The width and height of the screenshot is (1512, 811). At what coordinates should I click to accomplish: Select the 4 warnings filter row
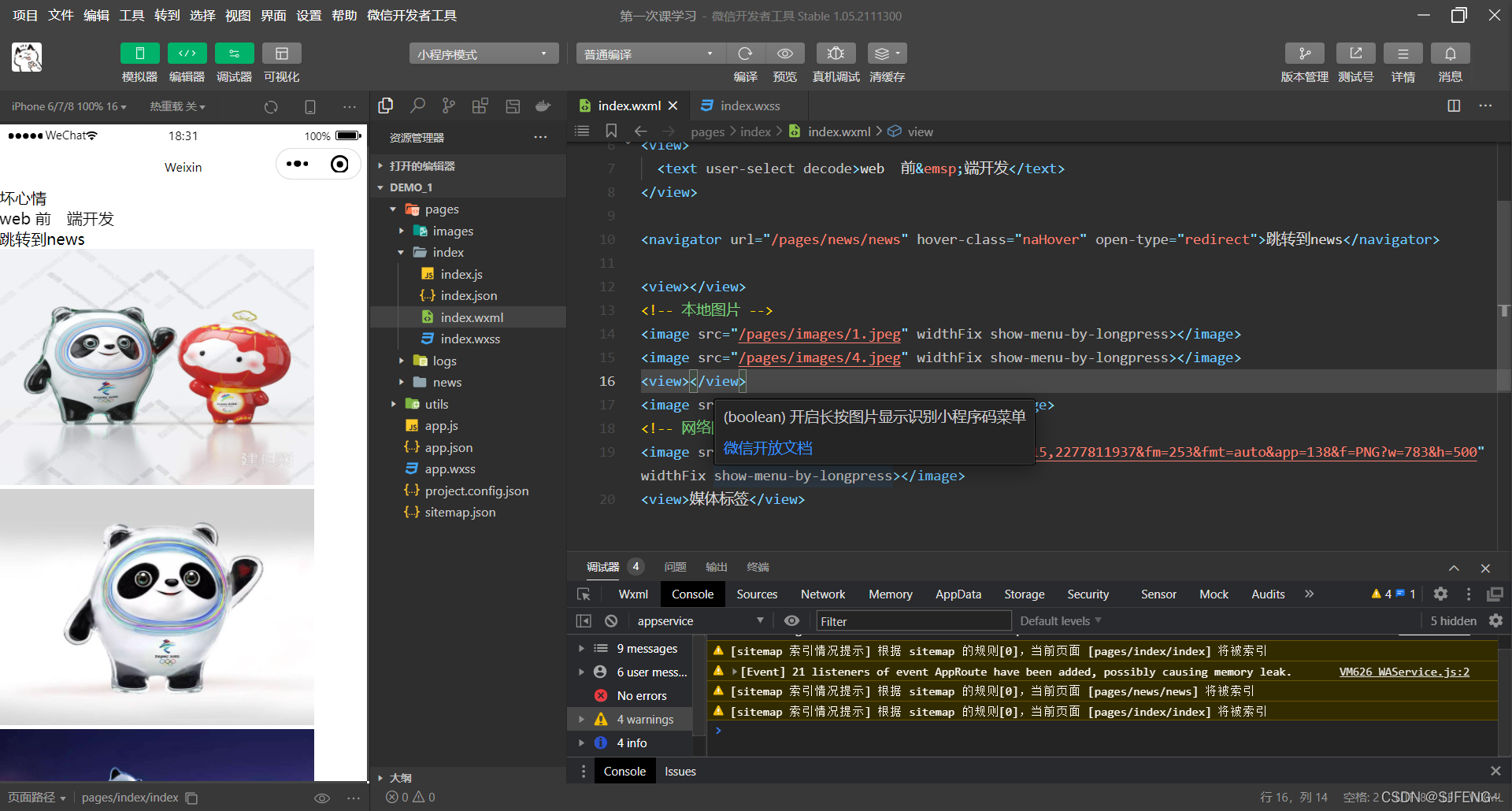630,720
